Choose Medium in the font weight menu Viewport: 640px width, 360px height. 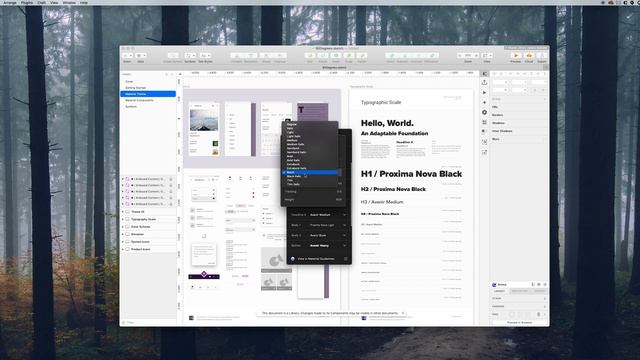310,140
